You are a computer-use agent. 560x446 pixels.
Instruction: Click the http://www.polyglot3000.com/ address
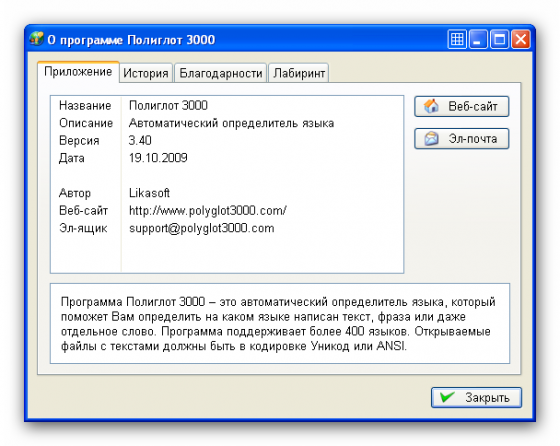tap(208, 211)
